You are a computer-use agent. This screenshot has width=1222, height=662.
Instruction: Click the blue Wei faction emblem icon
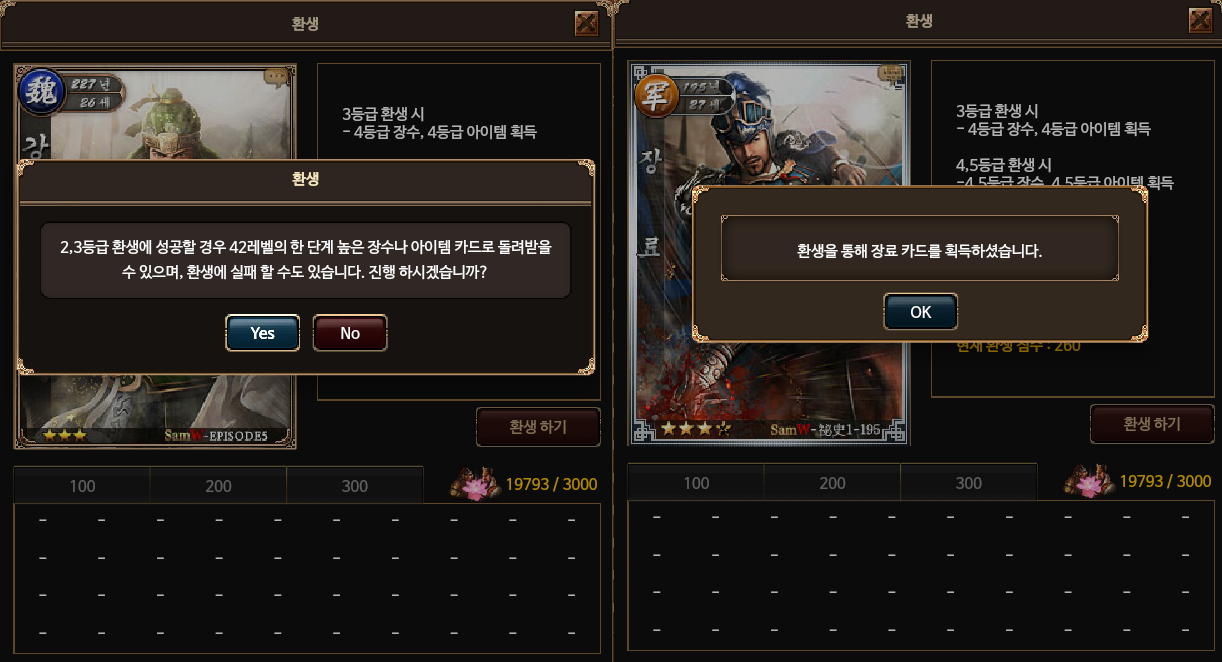click(40, 91)
